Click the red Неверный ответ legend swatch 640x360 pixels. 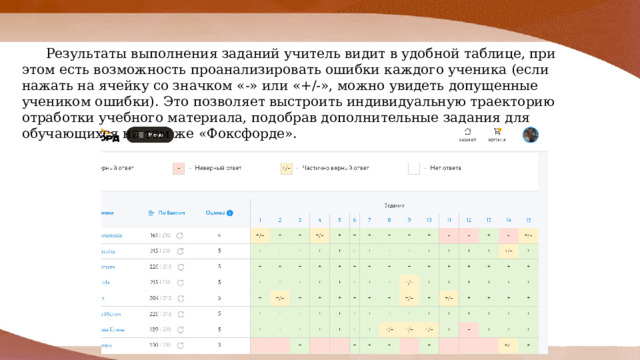(178, 168)
